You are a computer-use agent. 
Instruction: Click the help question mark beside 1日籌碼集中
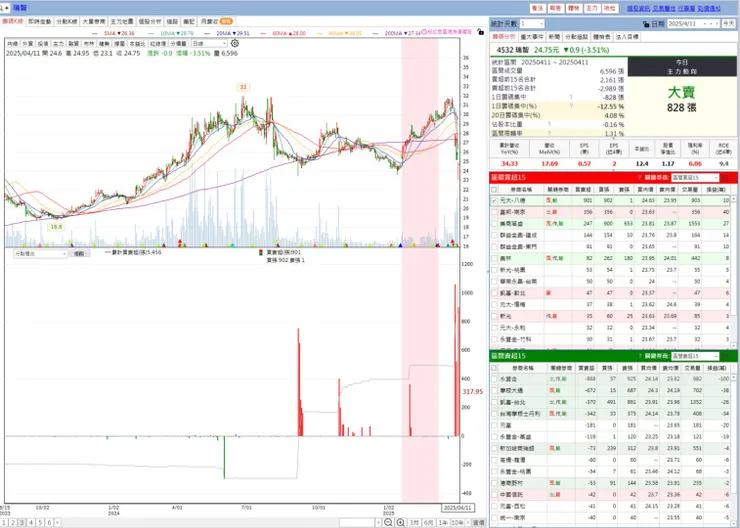(x=571, y=97)
